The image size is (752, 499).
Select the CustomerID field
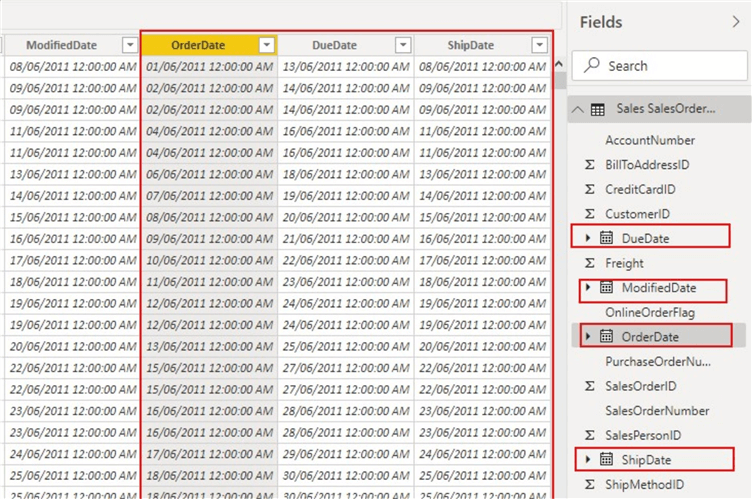point(637,214)
